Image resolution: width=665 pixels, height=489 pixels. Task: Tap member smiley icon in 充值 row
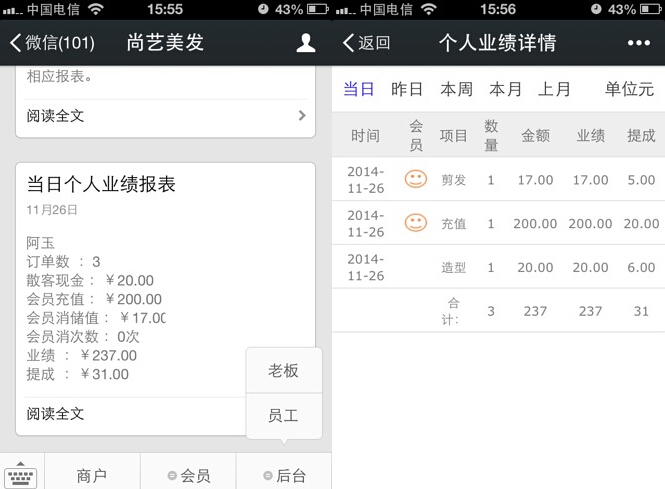coord(416,223)
